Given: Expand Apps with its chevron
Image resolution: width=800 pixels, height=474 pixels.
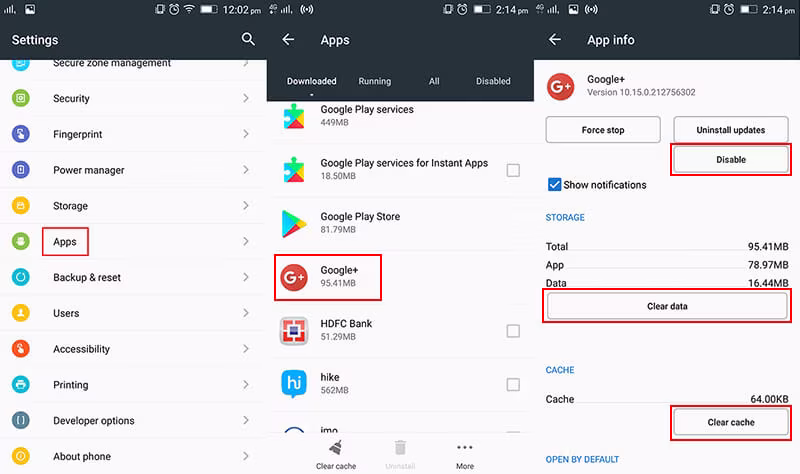Looking at the screenshot, I should (246, 241).
